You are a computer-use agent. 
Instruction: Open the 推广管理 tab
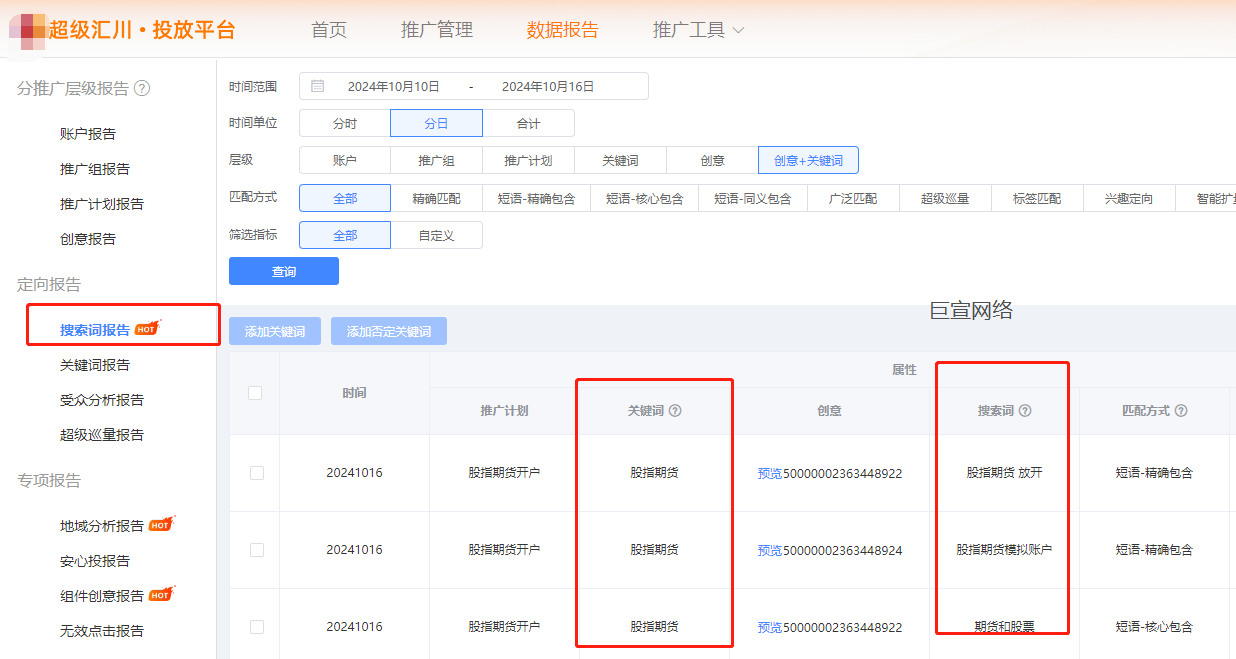coord(437,30)
